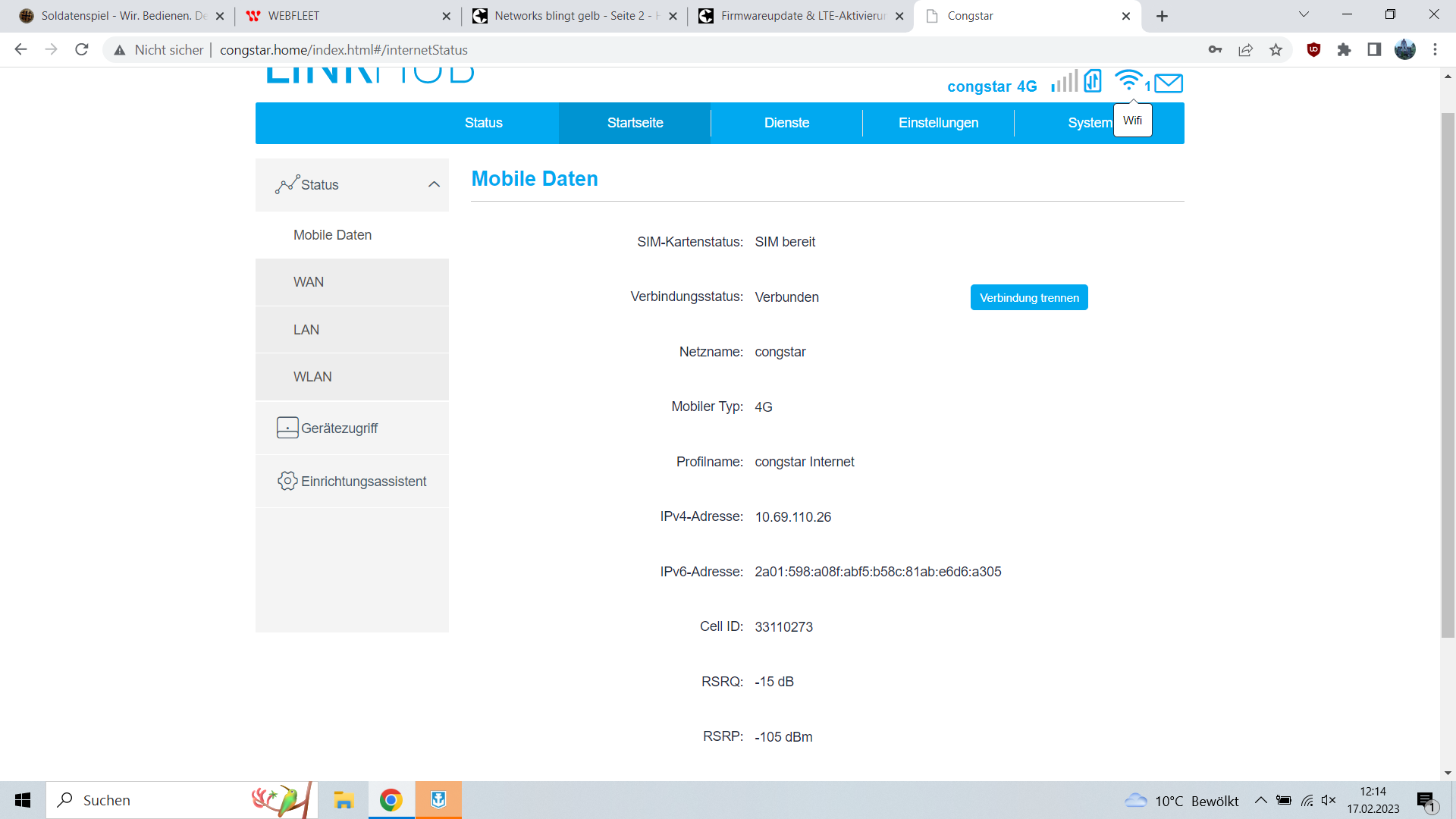The height and width of the screenshot is (819, 1456).
Task: Open the uBlock shield extension icon
Action: (x=1314, y=50)
